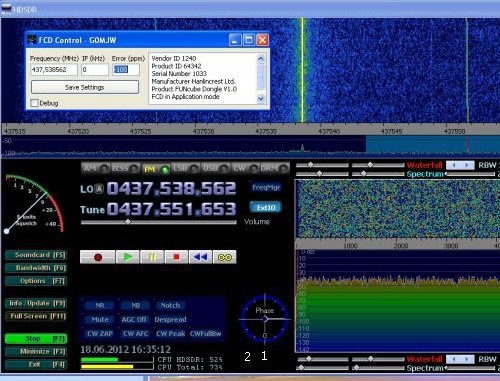Click the Save Settings button
This screenshot has height=381, width=500.
(85, 87)
